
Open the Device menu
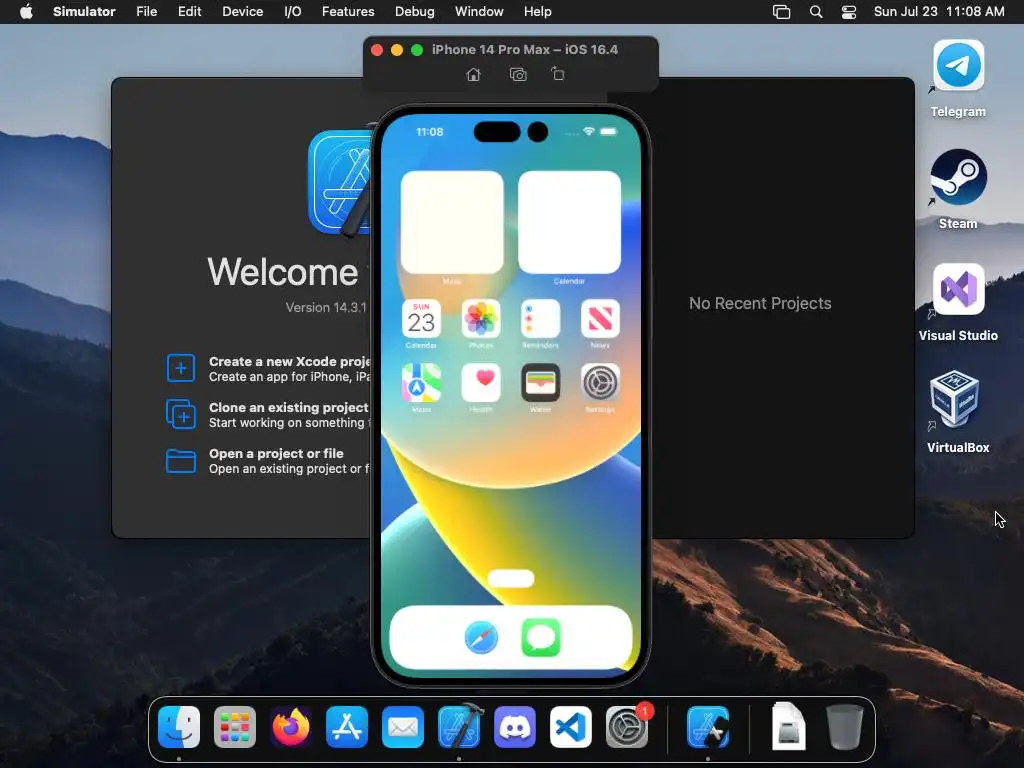(242, 12)
